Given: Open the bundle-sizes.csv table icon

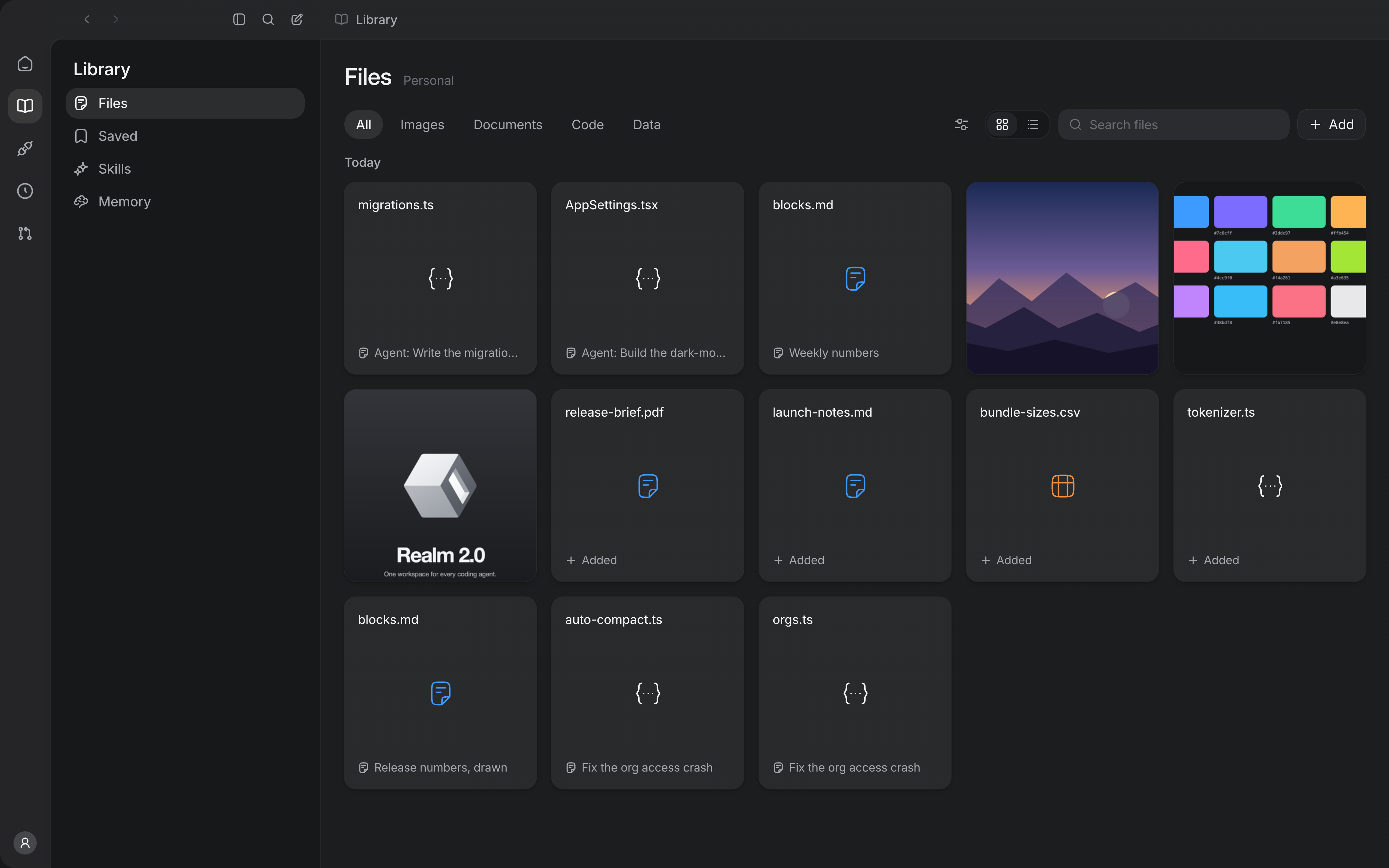Looking at the screenshot, I should pos(1062,486).
